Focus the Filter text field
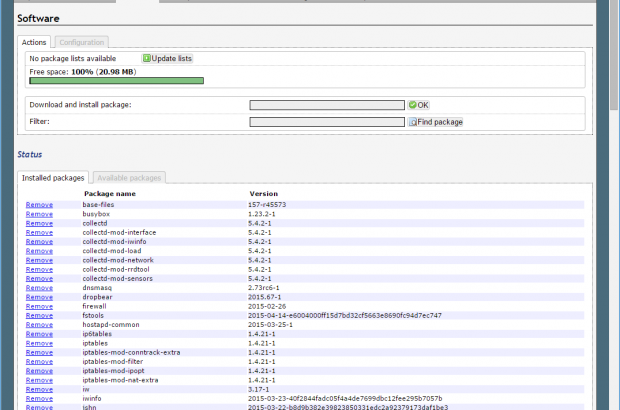 [x=327, y=122]
